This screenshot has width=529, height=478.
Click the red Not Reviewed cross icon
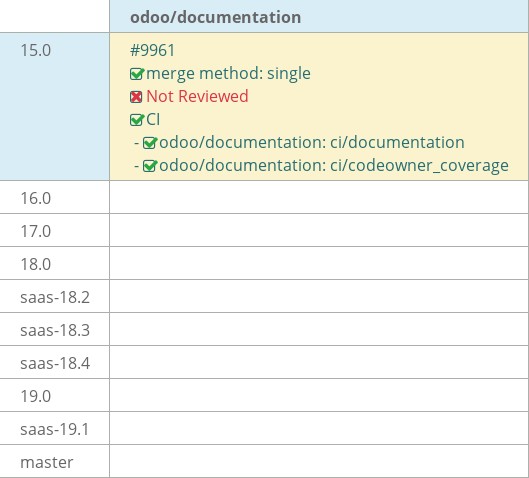[136, 97]
